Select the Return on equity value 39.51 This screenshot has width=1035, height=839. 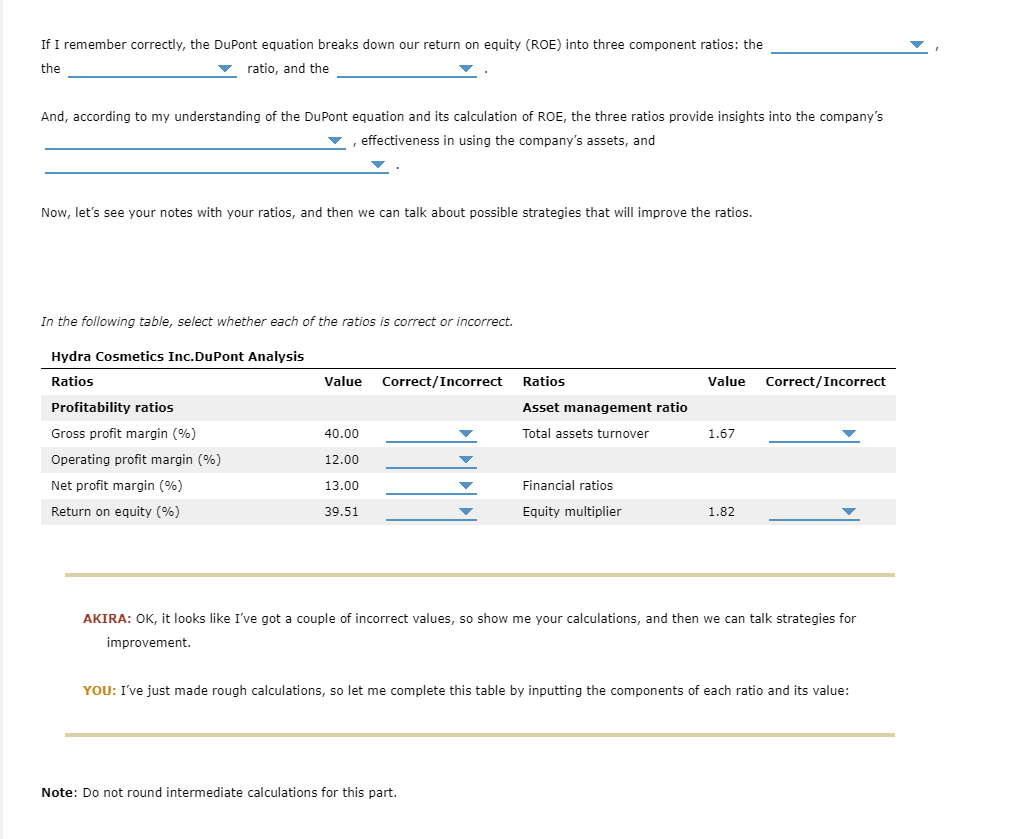(x=343, y=511)
